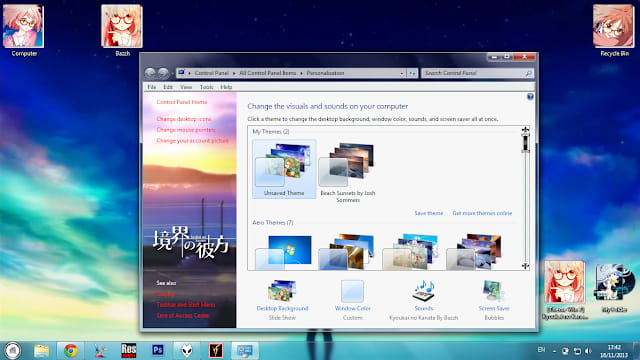The image size is (640, 360).
Task: Click the blue help question mark icon
Action: [x=530, y=97]
